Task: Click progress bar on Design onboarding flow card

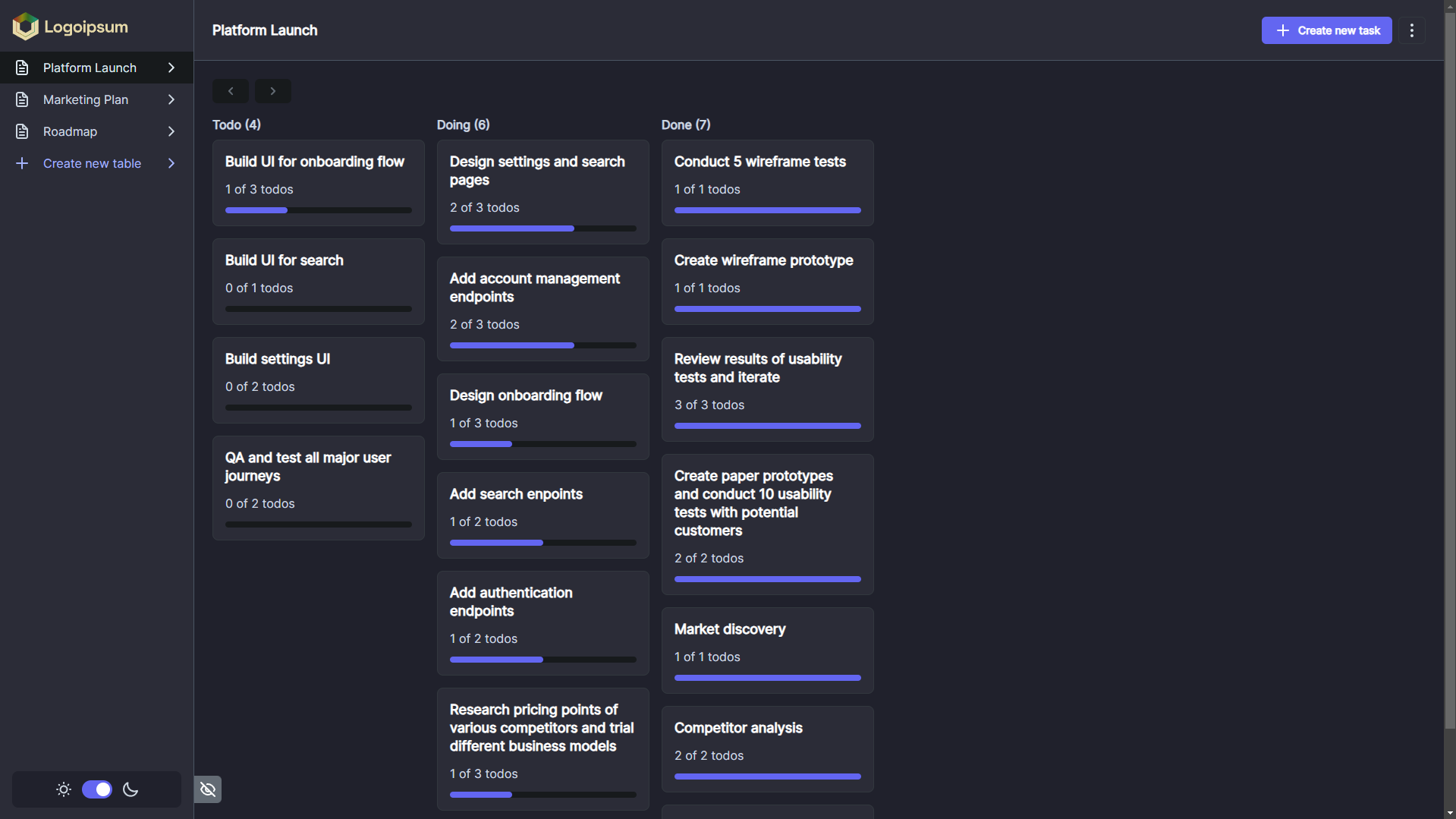Action: (543, 444)
